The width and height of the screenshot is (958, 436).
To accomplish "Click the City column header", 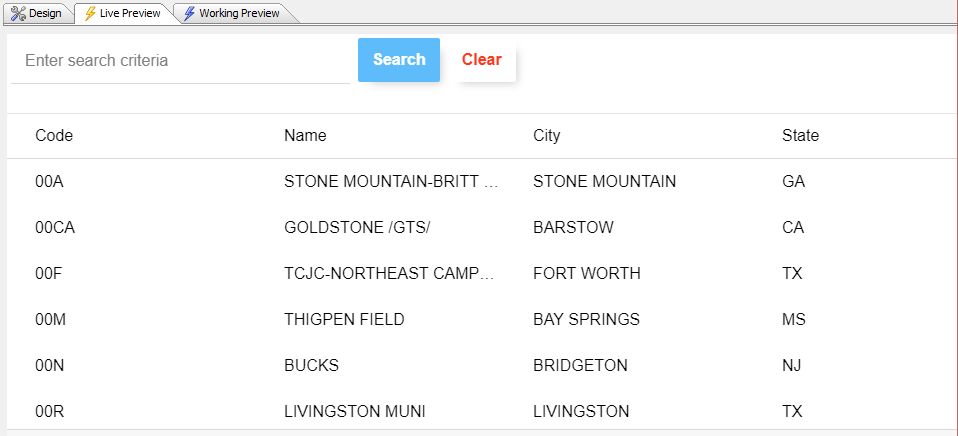I will pyautogui.click(x=546, y=136).
